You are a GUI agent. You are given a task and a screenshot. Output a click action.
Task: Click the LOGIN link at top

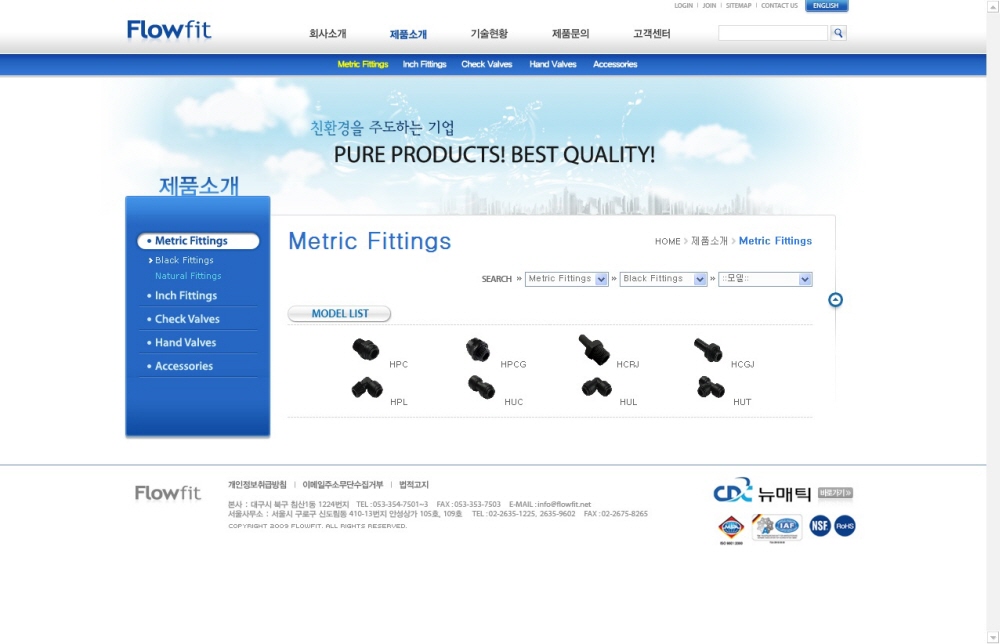tap(683, 6)
